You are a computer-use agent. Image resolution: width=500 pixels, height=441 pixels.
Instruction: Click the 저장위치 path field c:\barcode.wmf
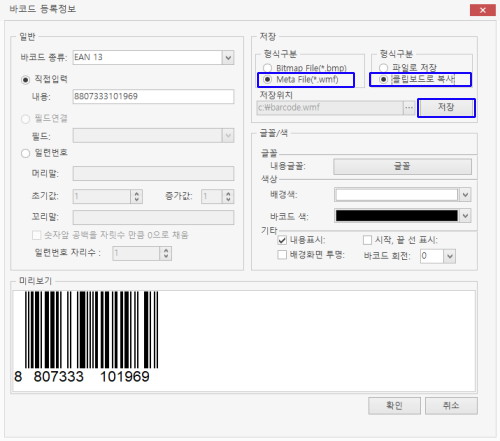click(x=330, y=108)
